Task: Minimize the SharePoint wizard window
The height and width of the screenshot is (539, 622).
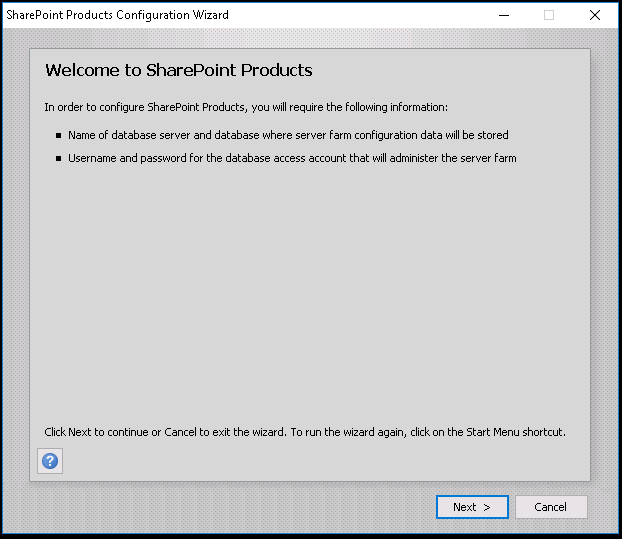Action: 504,15
